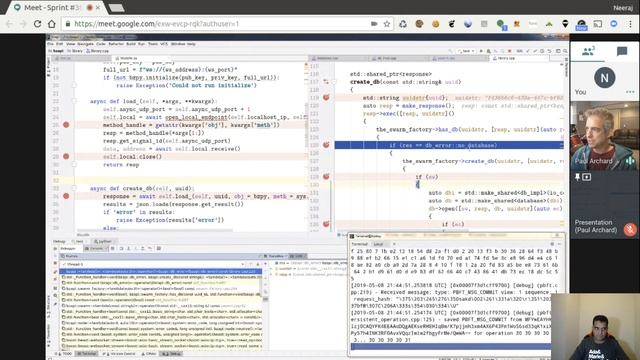Collapse fold at return resp line
This screenshot has width=640, height=360.
[x=74, y=164]
